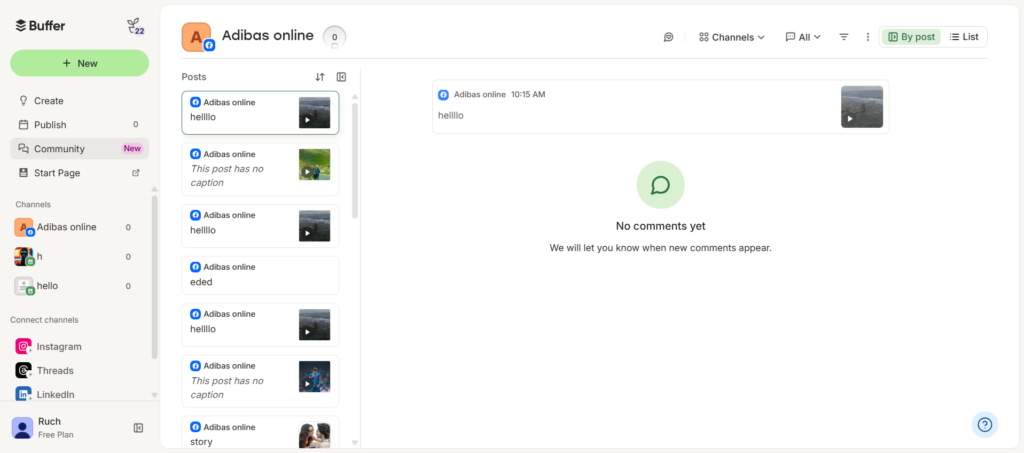
Task: Click the 0 comment count badge in header
Action: pyautogui.click(x=334, y=37)
